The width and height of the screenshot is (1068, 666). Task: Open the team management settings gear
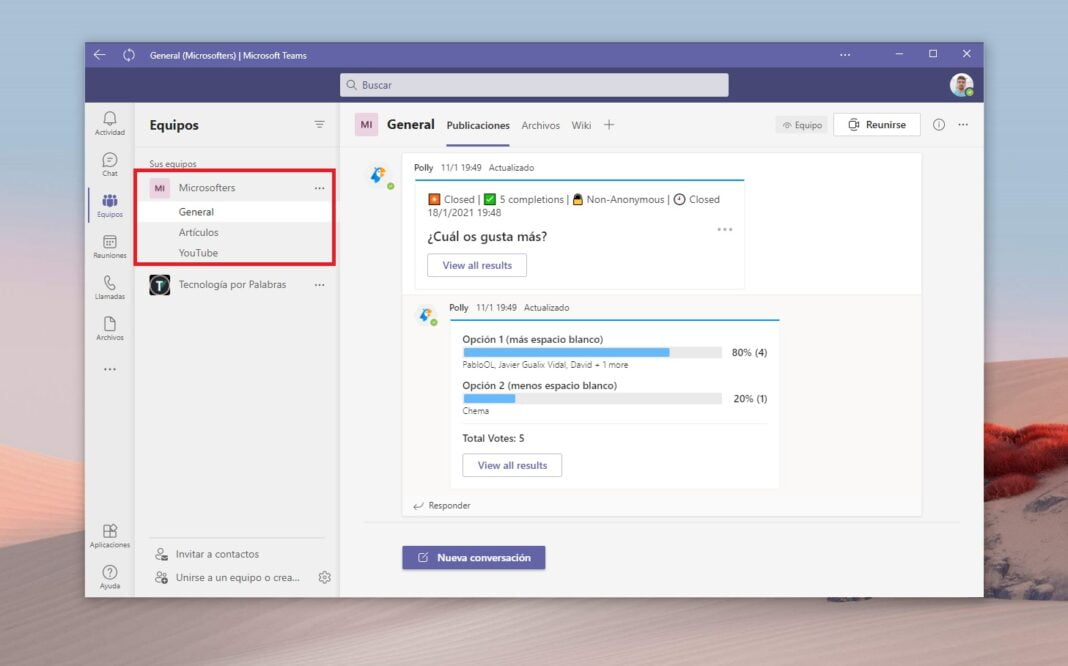point(324,577)
